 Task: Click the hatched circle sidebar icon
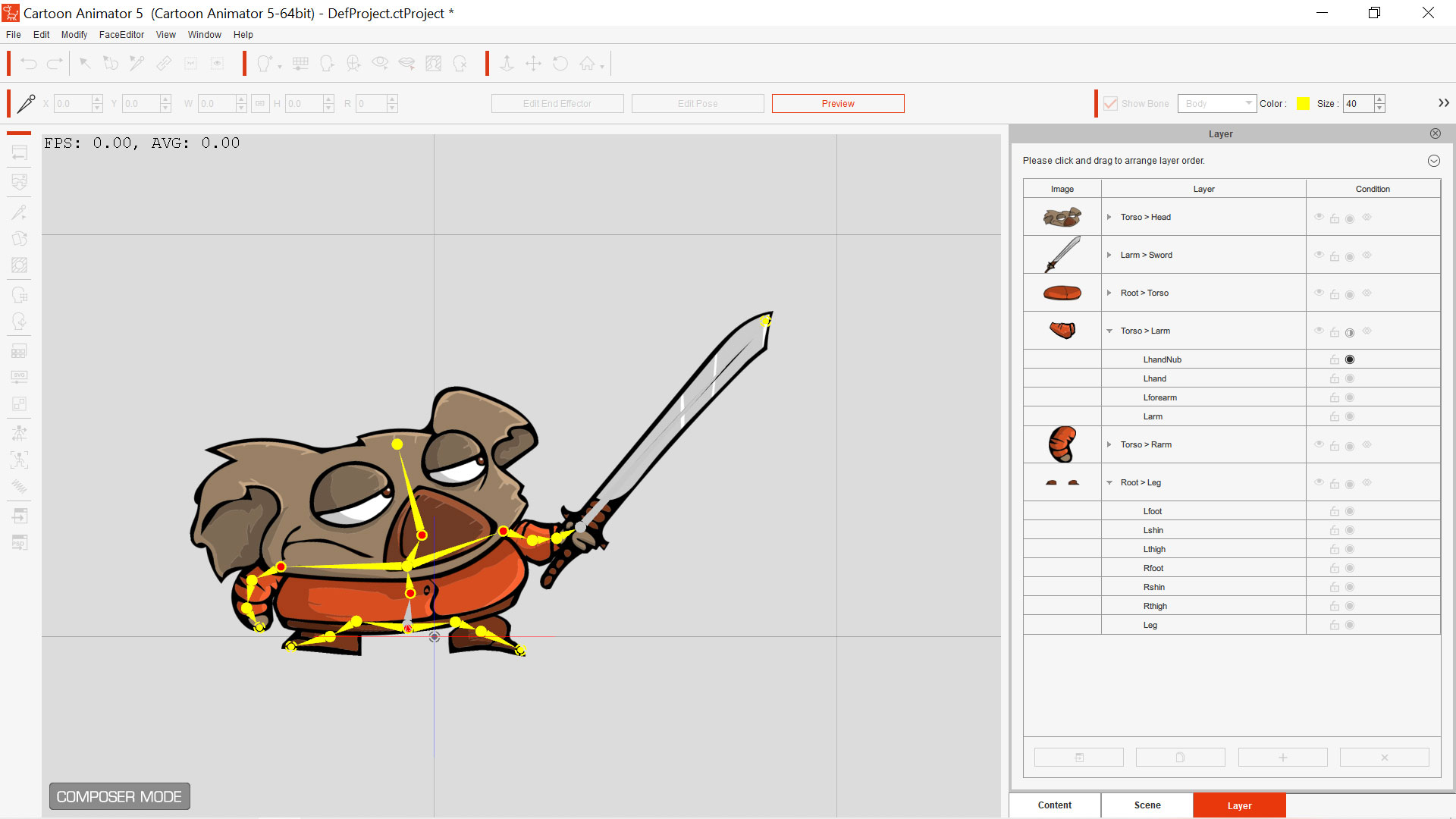[20, 265]
